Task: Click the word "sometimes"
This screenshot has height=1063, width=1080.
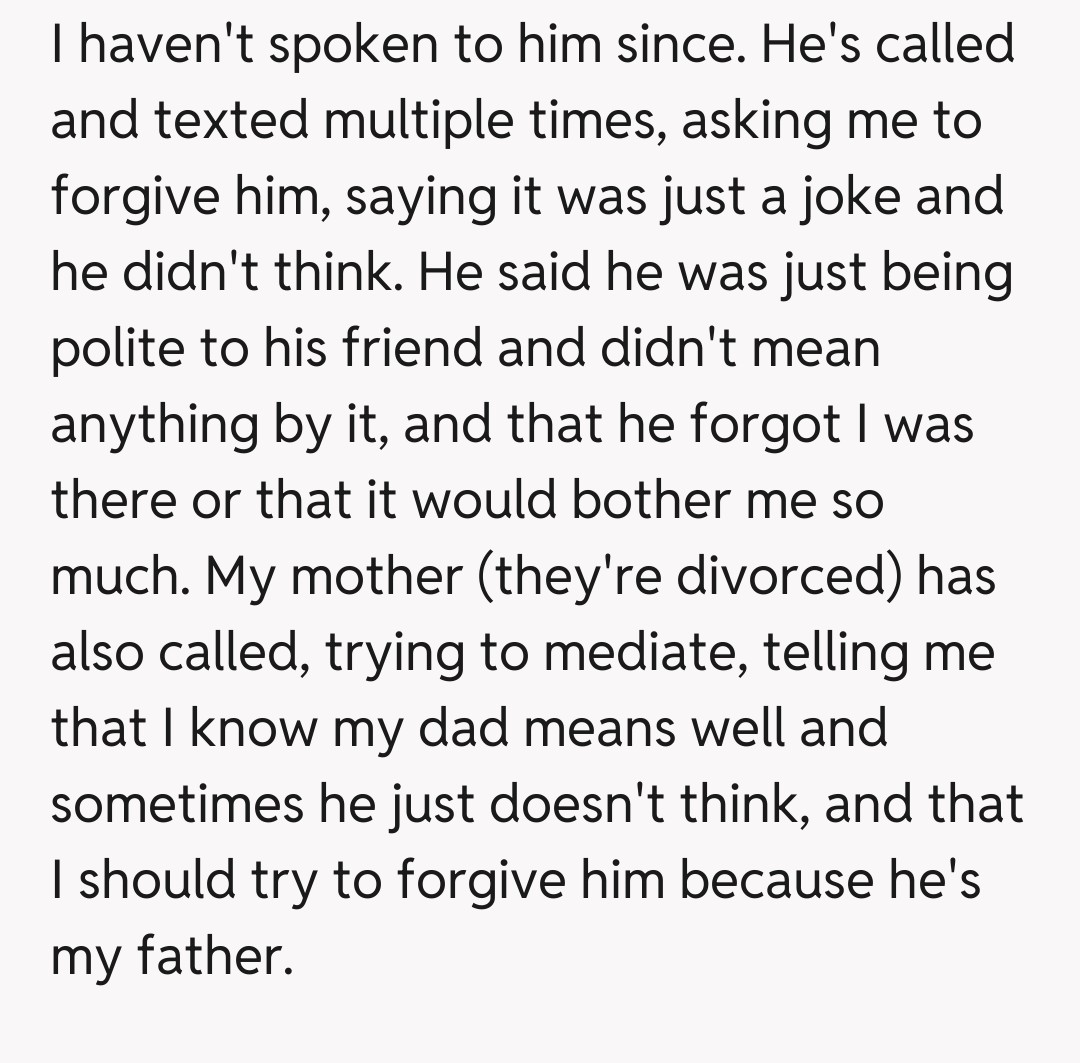Action: (x=175, y=806)
